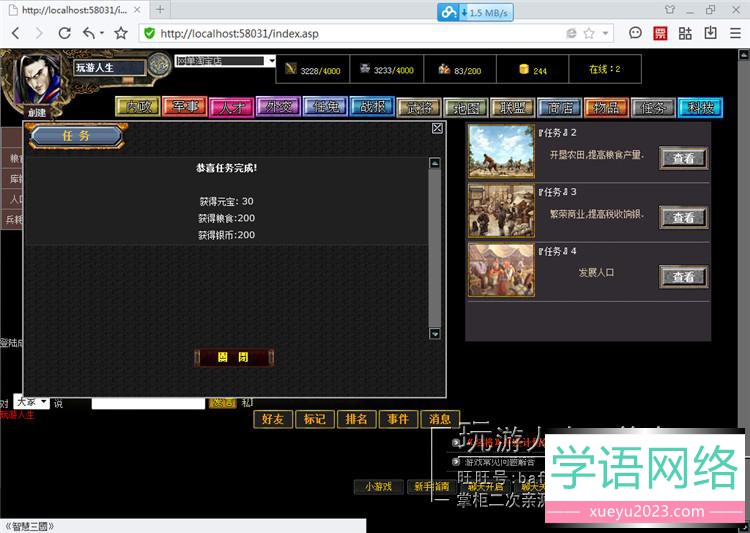The width and height of the screenshot is (750, 533).
Task: Click the browser download arrow icon
Action: click(711, 33)
